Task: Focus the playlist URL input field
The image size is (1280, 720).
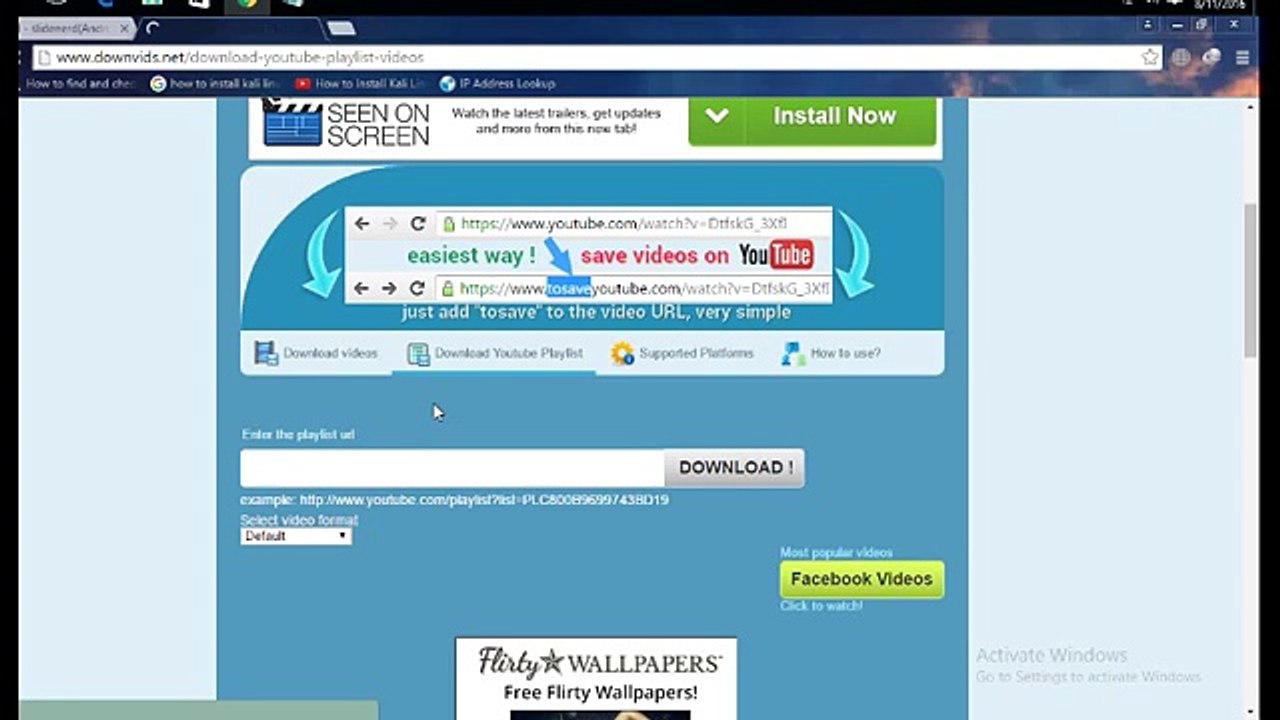Action: tap(452, 468)
